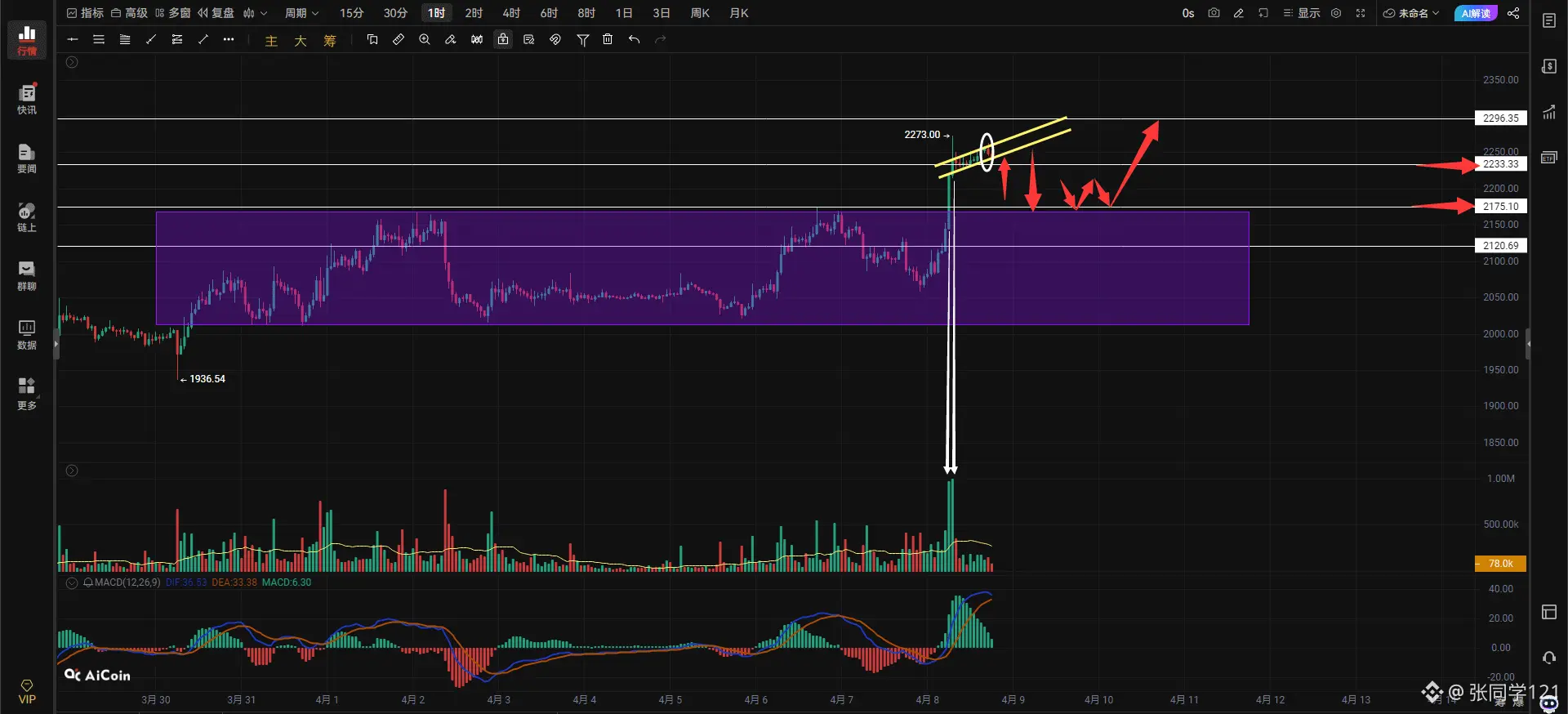Undo the last drawing action
This screenshot has height=714, width=1568.
(x=634, y=39)
